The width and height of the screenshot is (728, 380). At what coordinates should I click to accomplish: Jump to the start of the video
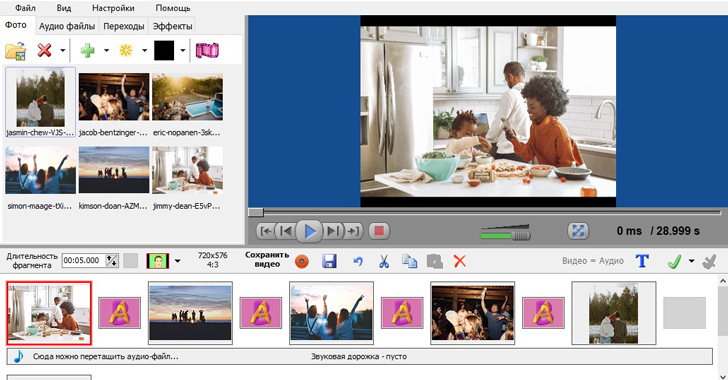click(x=266, y=231)
